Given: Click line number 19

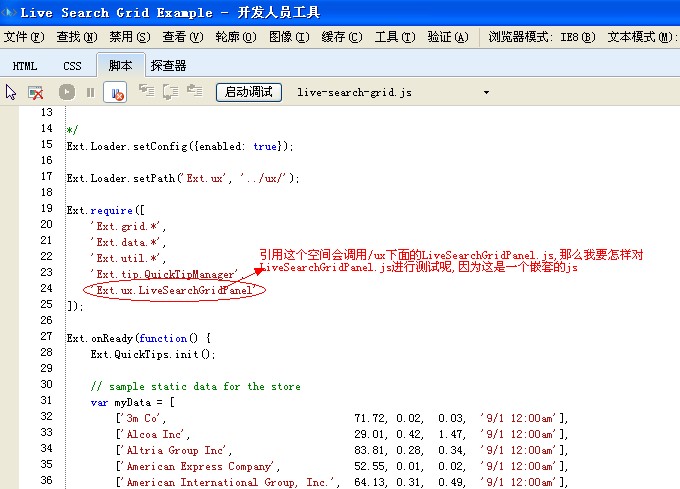Looking at the screenshot, I should pos(46,209).
